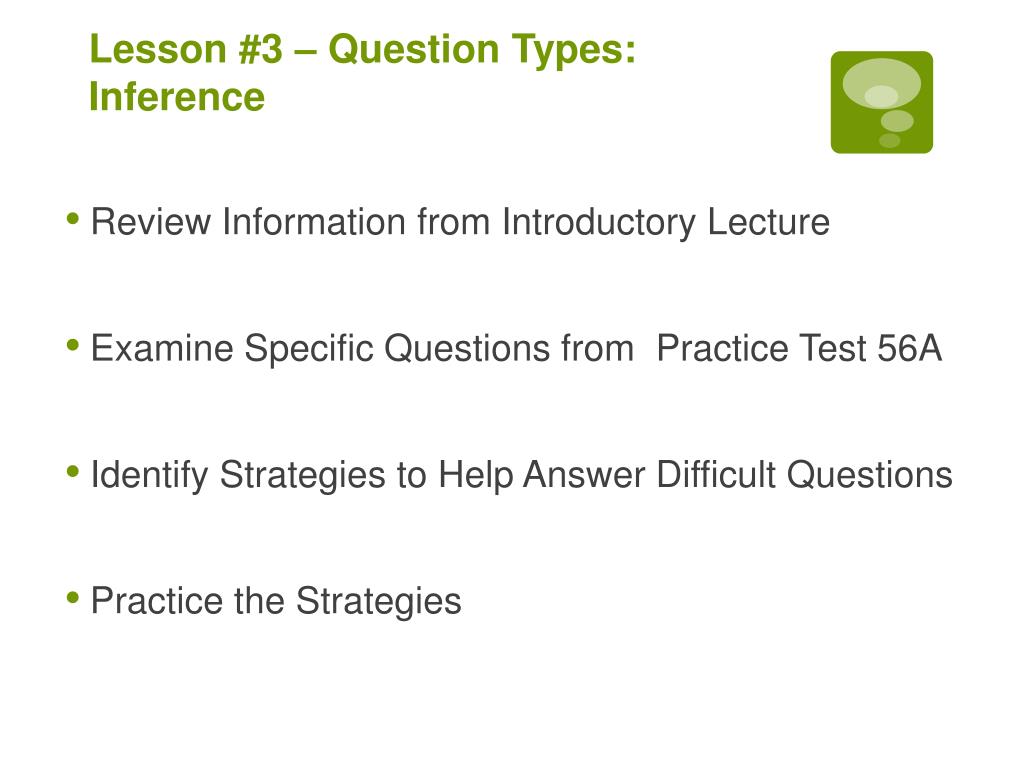Click the words Difficult Questions
1024x768 pixels.
[x=805, y=475]
